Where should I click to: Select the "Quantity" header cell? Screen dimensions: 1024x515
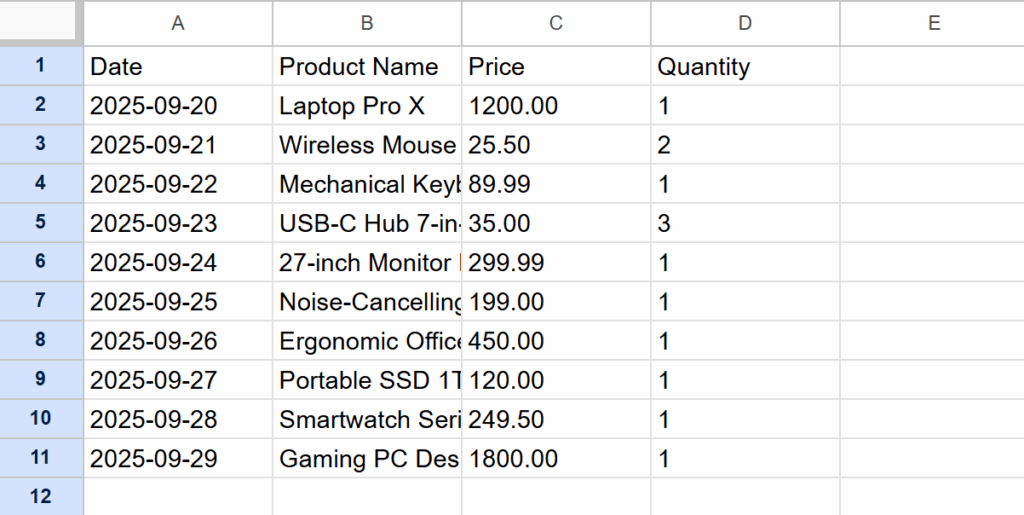point(745,67)
